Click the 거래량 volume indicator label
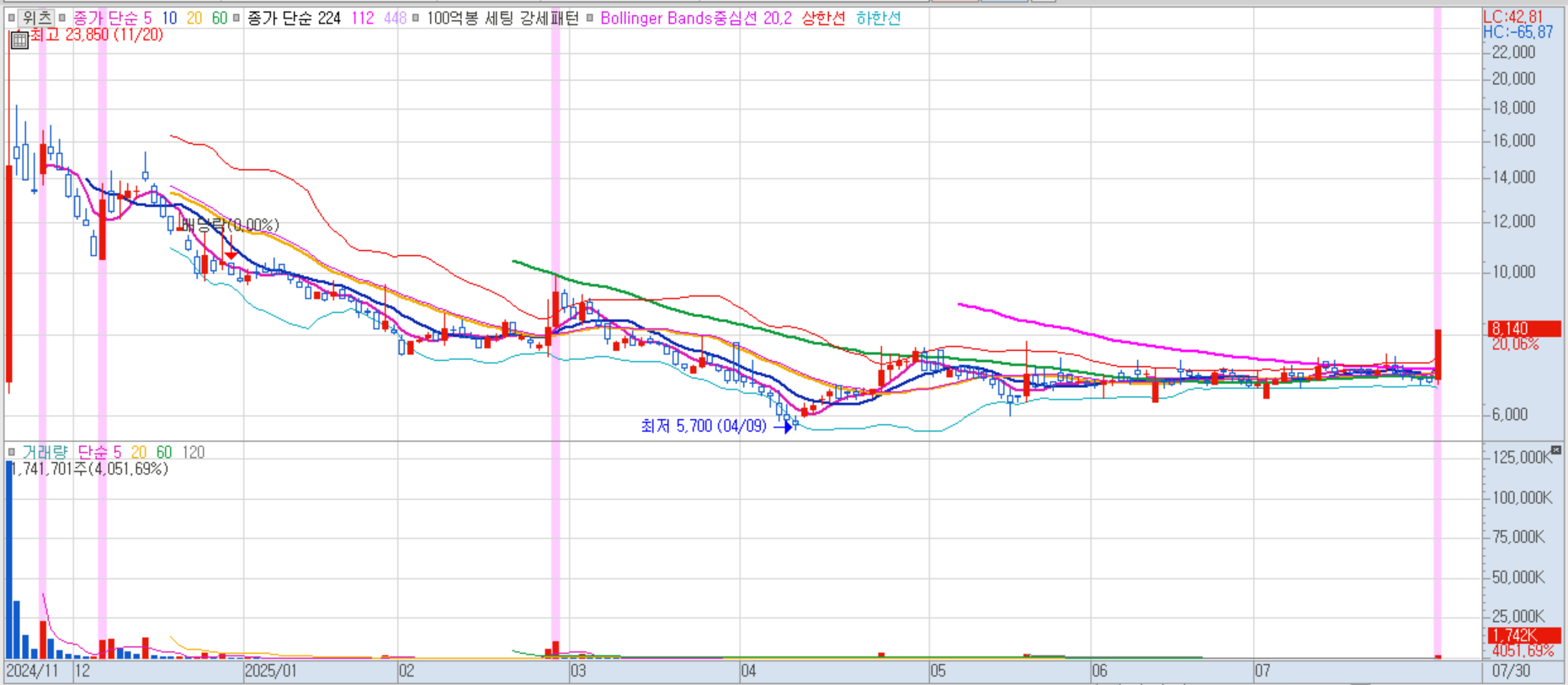Screen dimensions: 1568x685 pos(45,452)
